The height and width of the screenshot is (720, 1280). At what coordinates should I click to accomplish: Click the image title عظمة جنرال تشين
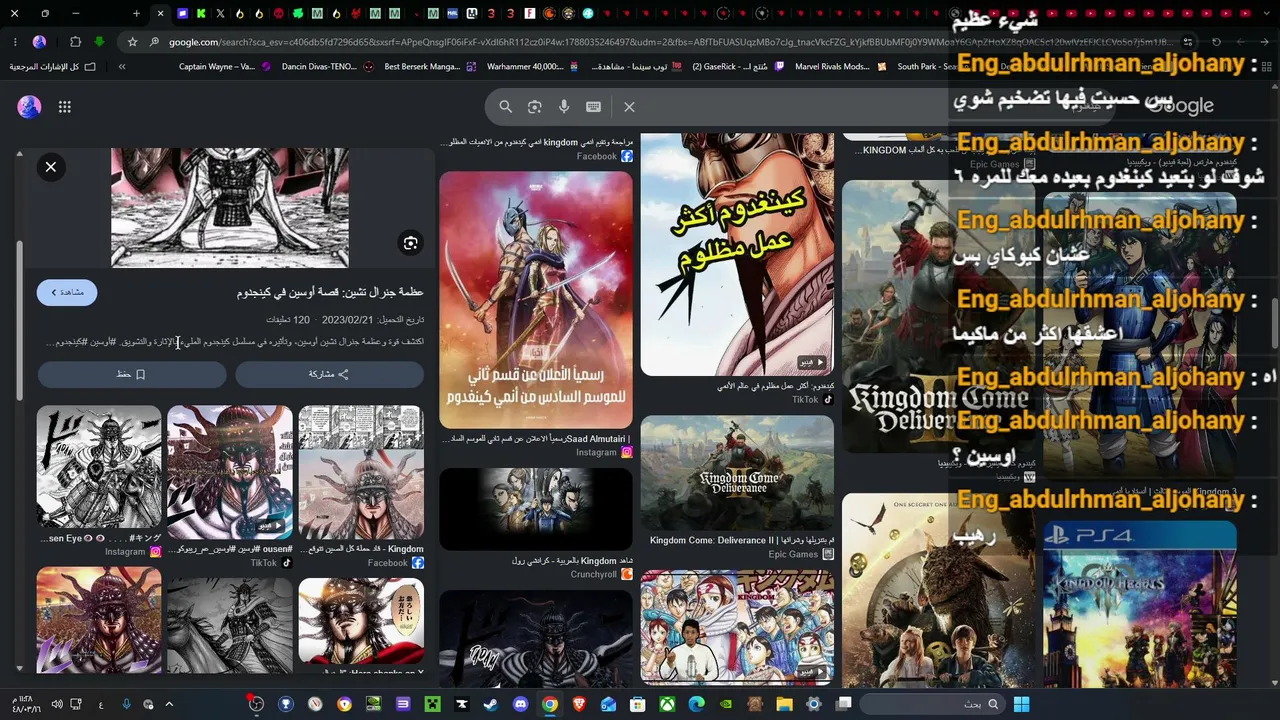click(x=330, y=292)
